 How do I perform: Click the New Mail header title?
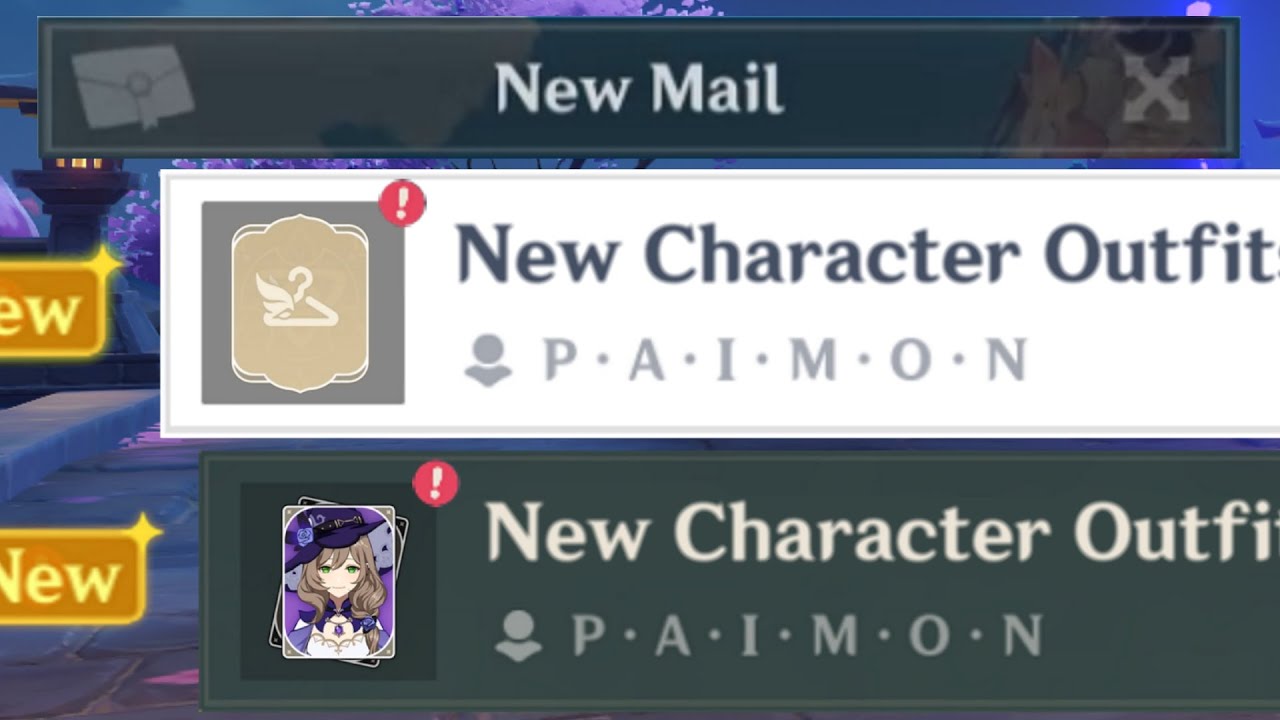coord(639,88)
